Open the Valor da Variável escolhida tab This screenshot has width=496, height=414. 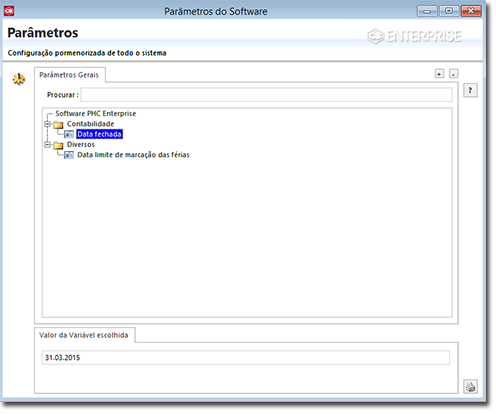84,335
